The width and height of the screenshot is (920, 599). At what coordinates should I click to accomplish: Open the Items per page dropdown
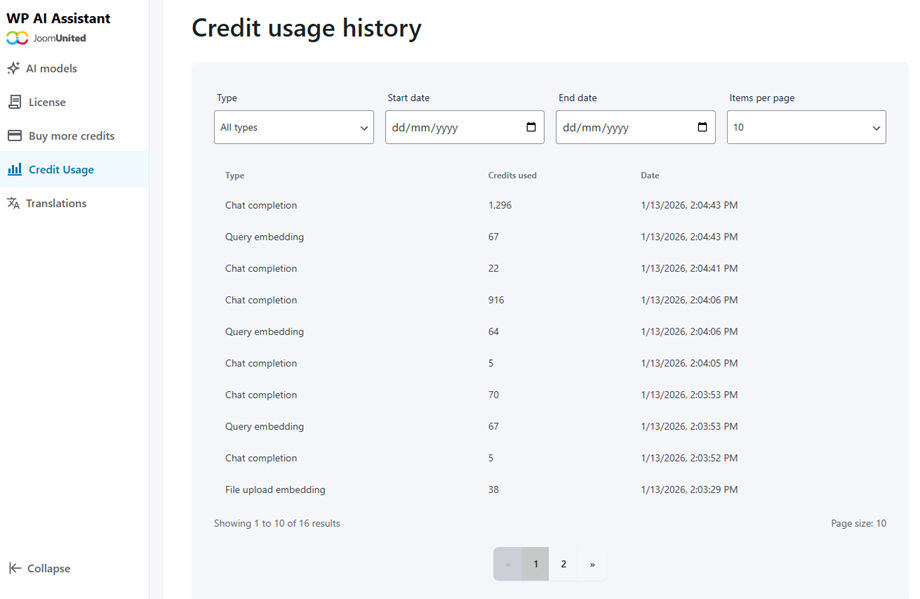pos(806,127)
